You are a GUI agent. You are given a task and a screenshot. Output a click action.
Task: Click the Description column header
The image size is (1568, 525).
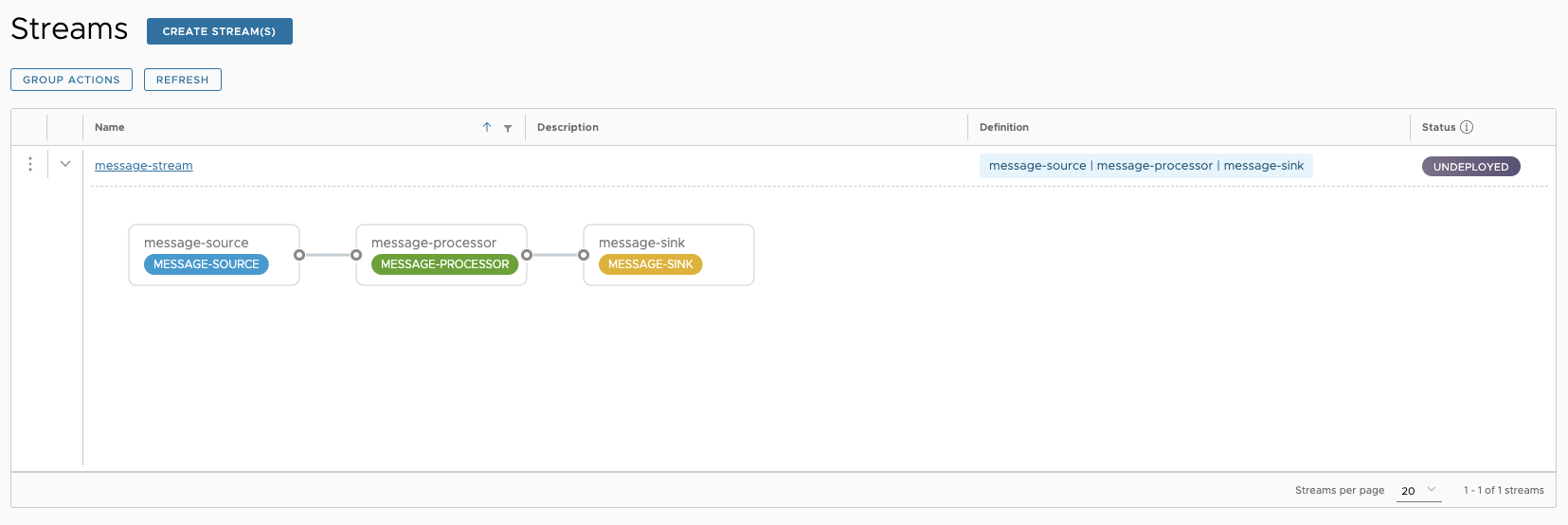coord(568,127)
